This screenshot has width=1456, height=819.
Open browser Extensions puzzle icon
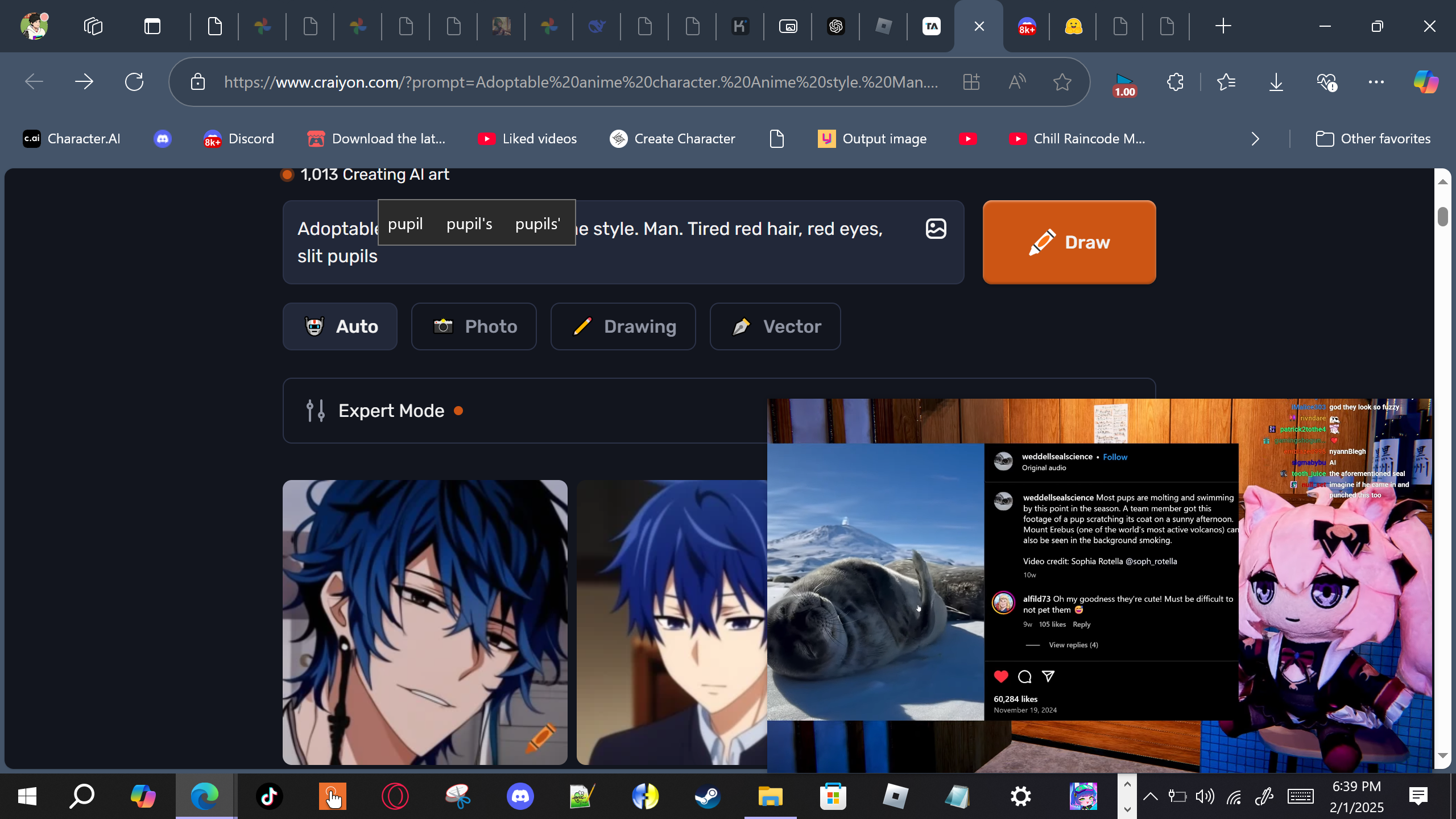coord(1175,82)
